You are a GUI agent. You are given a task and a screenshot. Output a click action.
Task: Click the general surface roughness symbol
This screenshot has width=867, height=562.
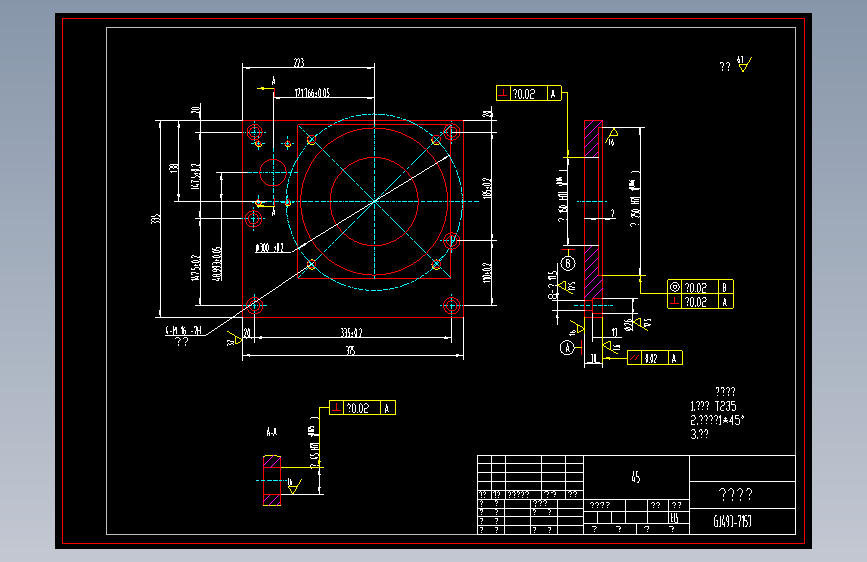744,64
